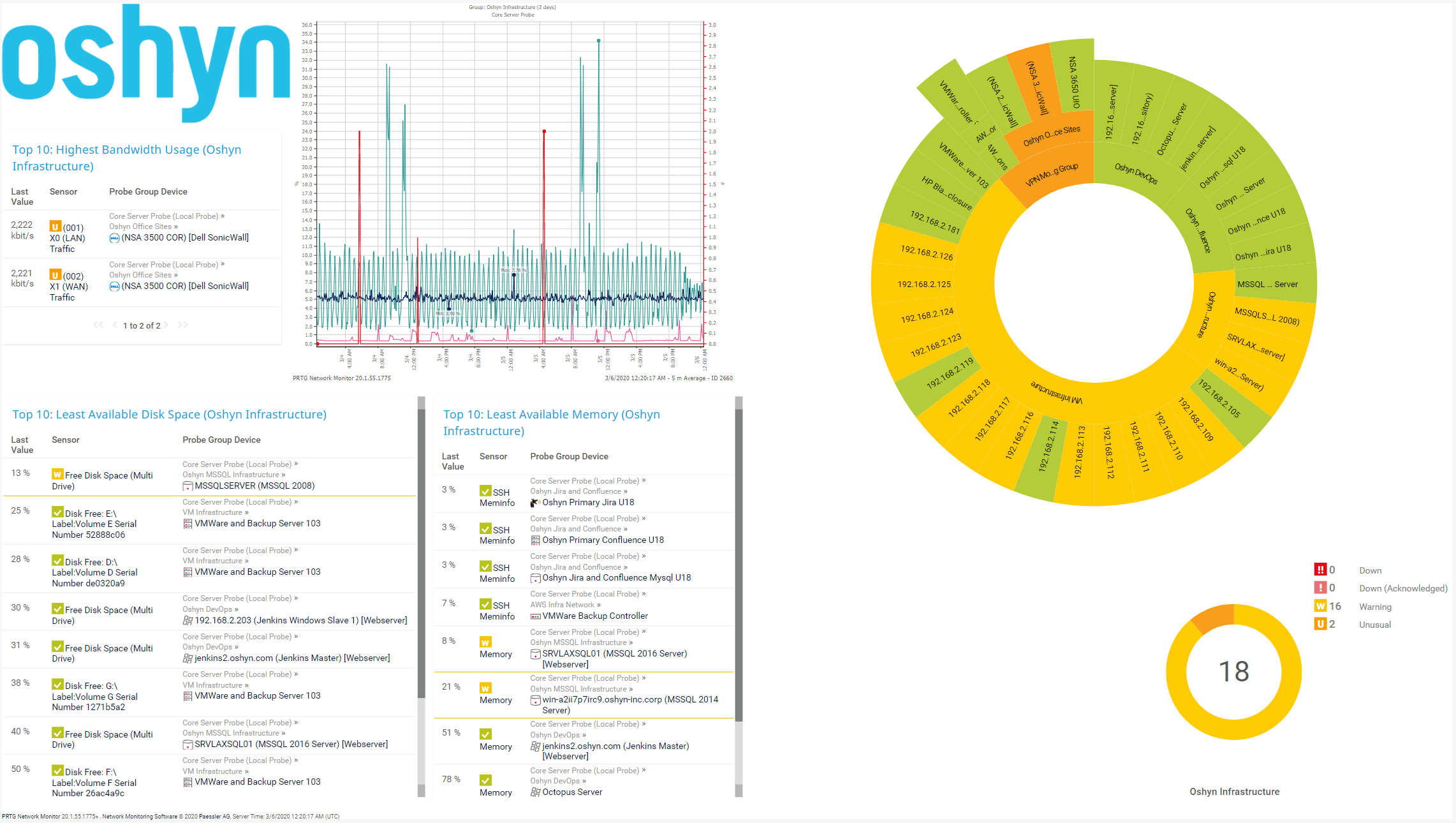The image size is (1456, 823).
Task: Open Top 10 Least Available Disk Space heading
Action: click(170, 415)
